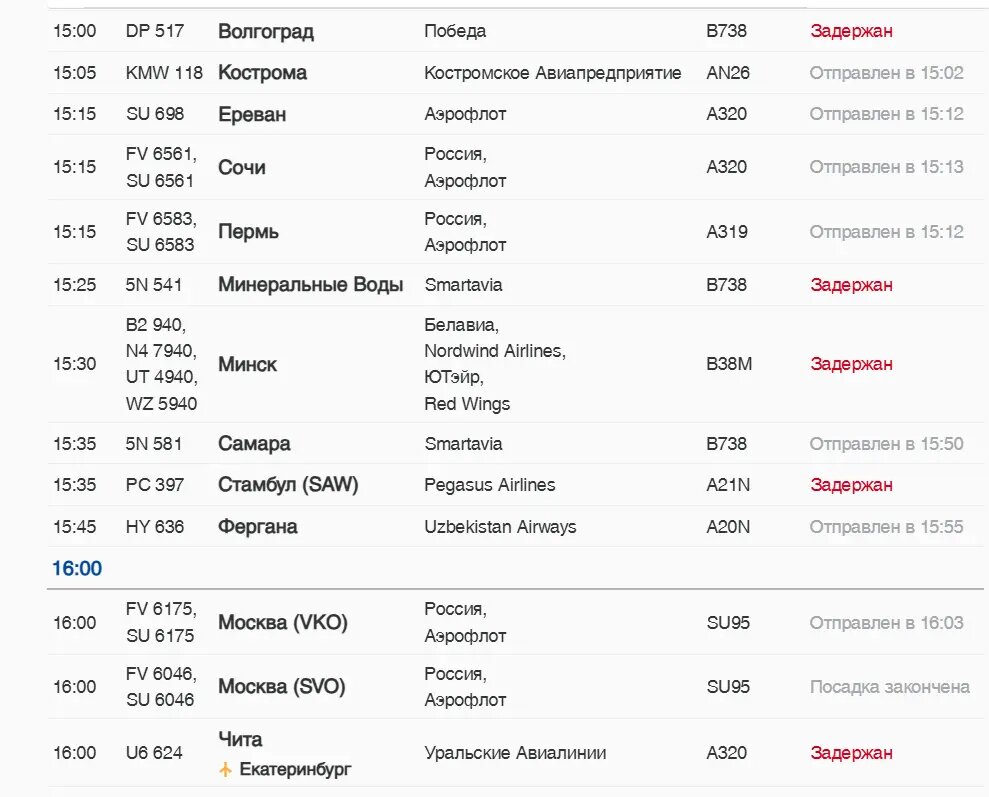The width and height of the screenshot is (989, 797).
Task: Open the Минск flight row
Action: point(247,364)
